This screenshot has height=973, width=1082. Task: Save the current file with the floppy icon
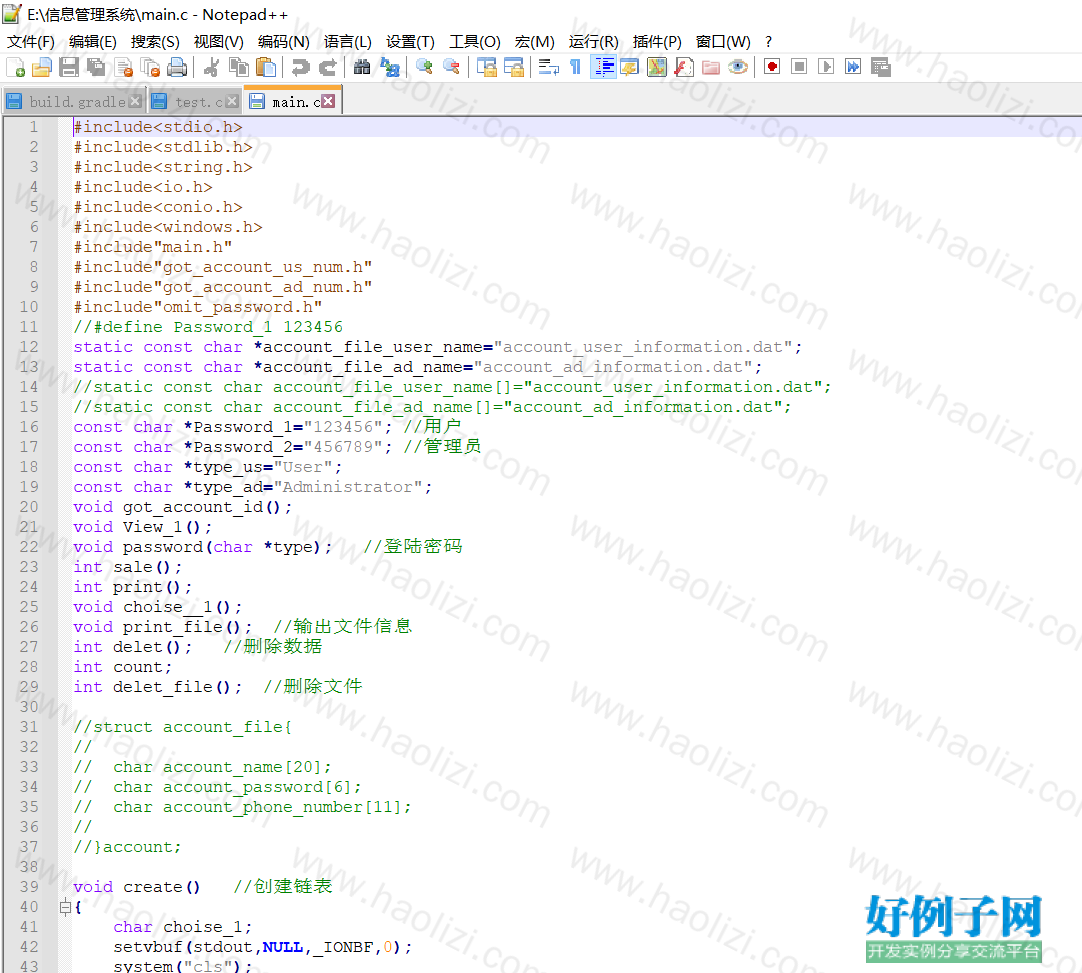[x=69, y=67]
